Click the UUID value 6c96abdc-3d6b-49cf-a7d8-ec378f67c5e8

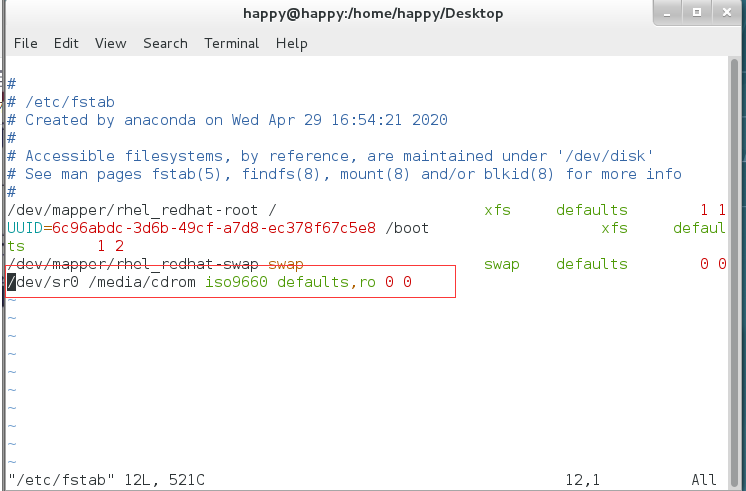coord(214,228)
